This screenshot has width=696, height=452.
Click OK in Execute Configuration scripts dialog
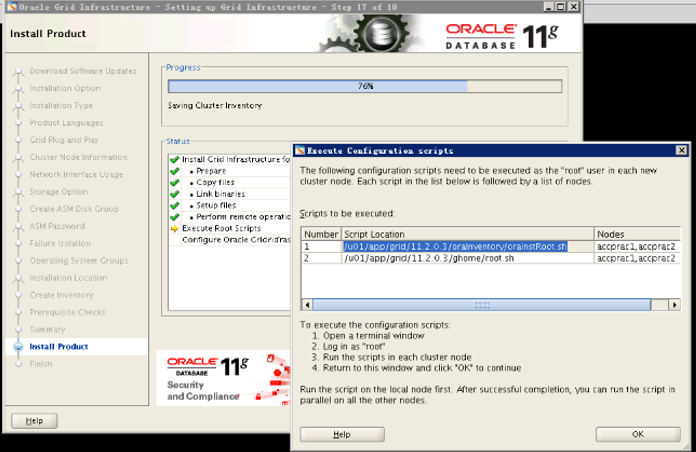(638, 434)
